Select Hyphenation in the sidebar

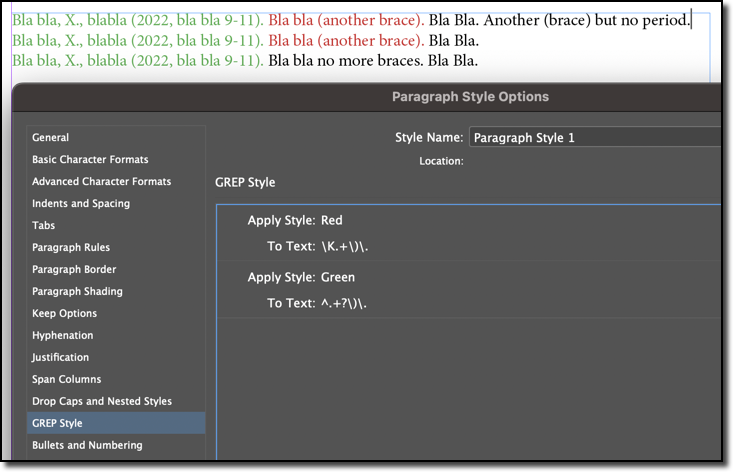[62, 336]
